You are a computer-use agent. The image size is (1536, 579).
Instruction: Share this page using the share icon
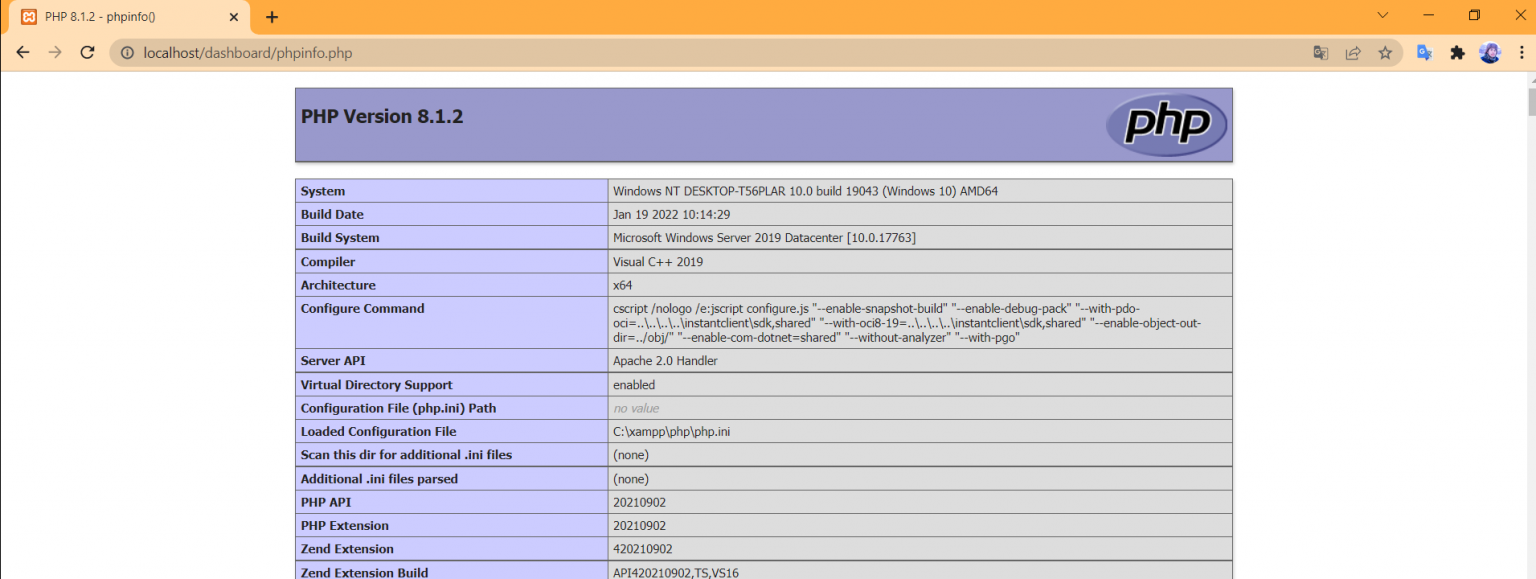[1353, 53]
